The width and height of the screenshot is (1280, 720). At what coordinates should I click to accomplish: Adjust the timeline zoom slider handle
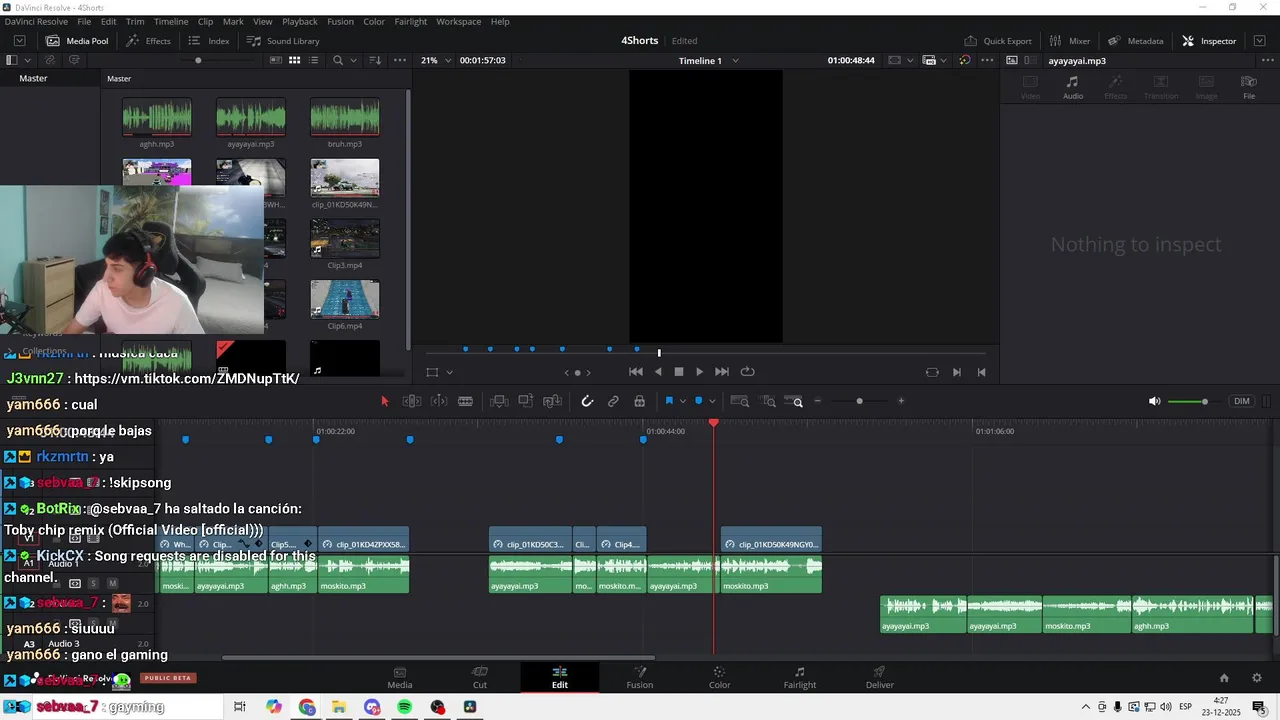coord(859,401)
